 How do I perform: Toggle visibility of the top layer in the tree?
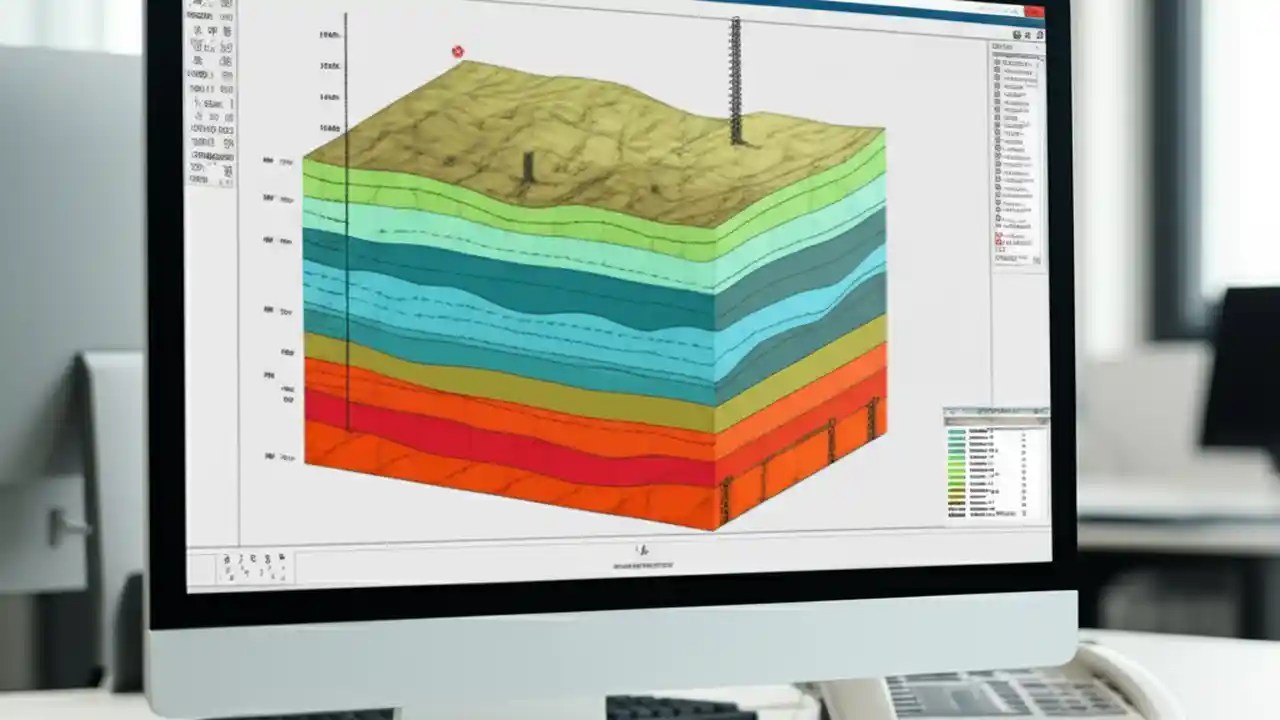coord(996,62)
